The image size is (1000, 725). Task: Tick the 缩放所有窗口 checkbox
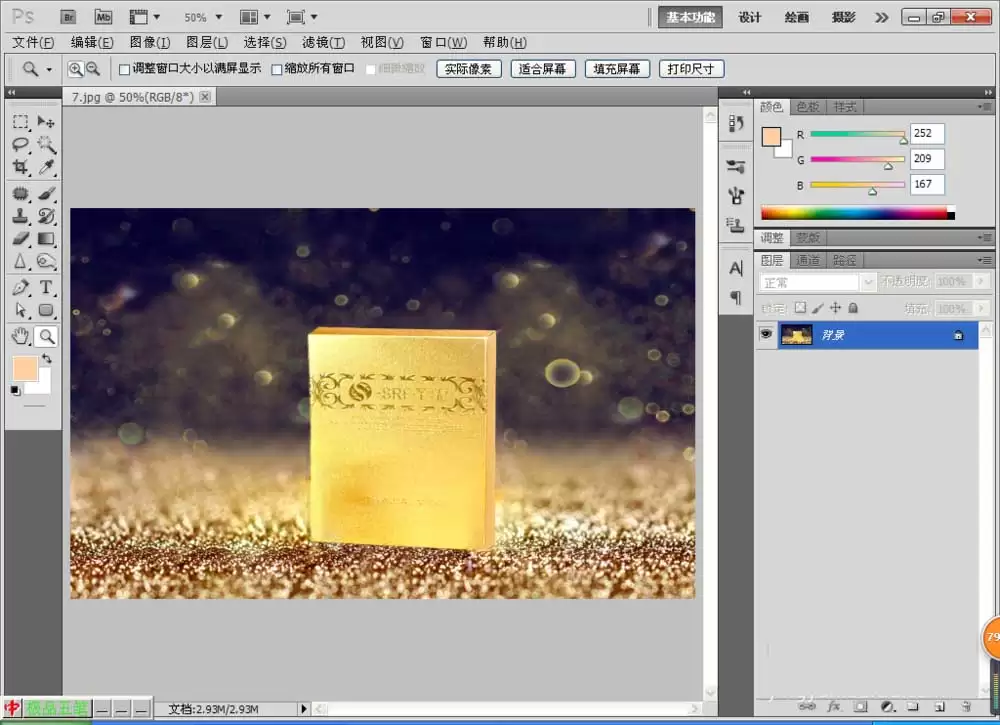(x=277, y=70)
